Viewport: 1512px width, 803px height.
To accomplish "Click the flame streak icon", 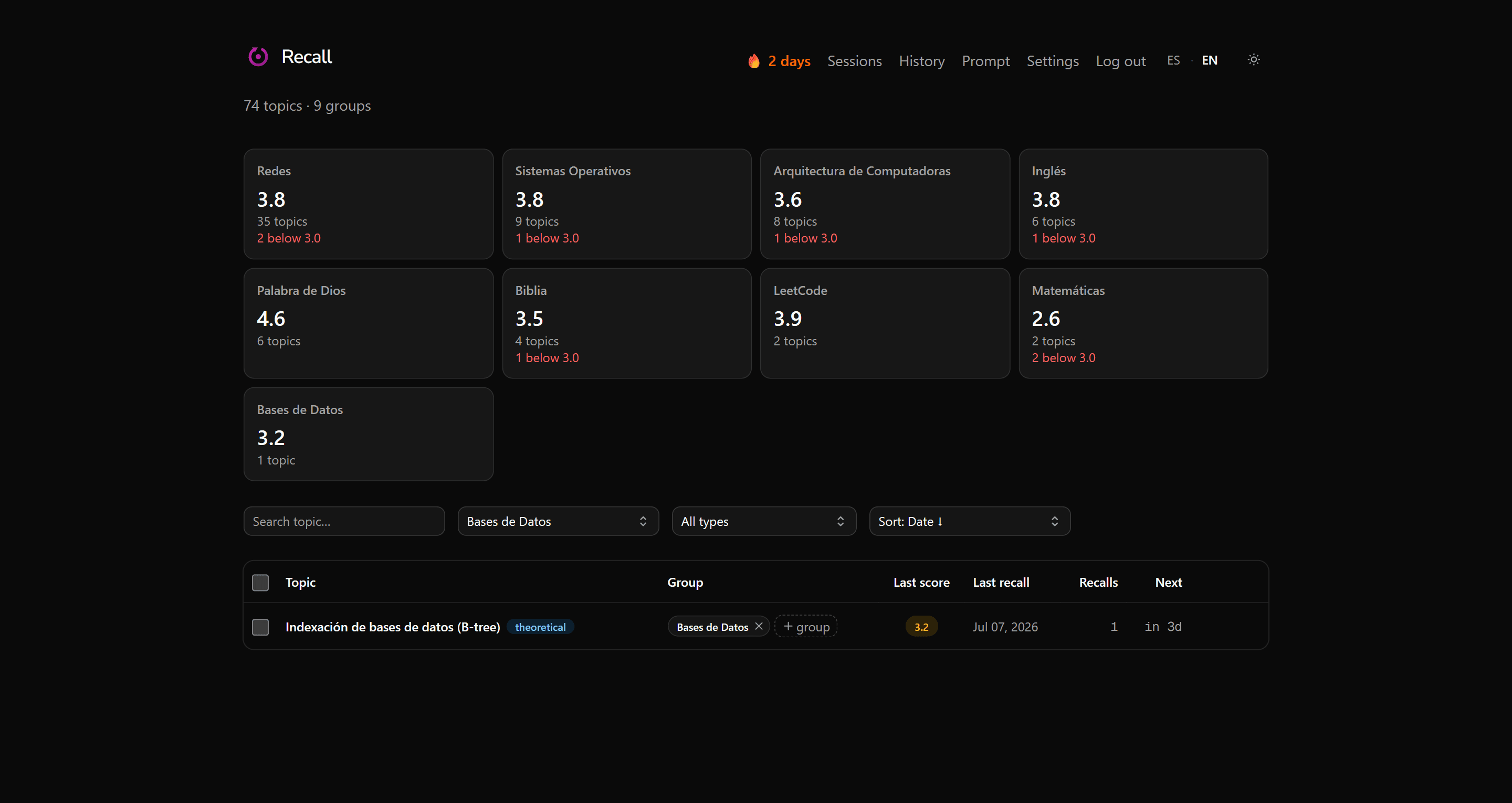I will pos(754,61).
